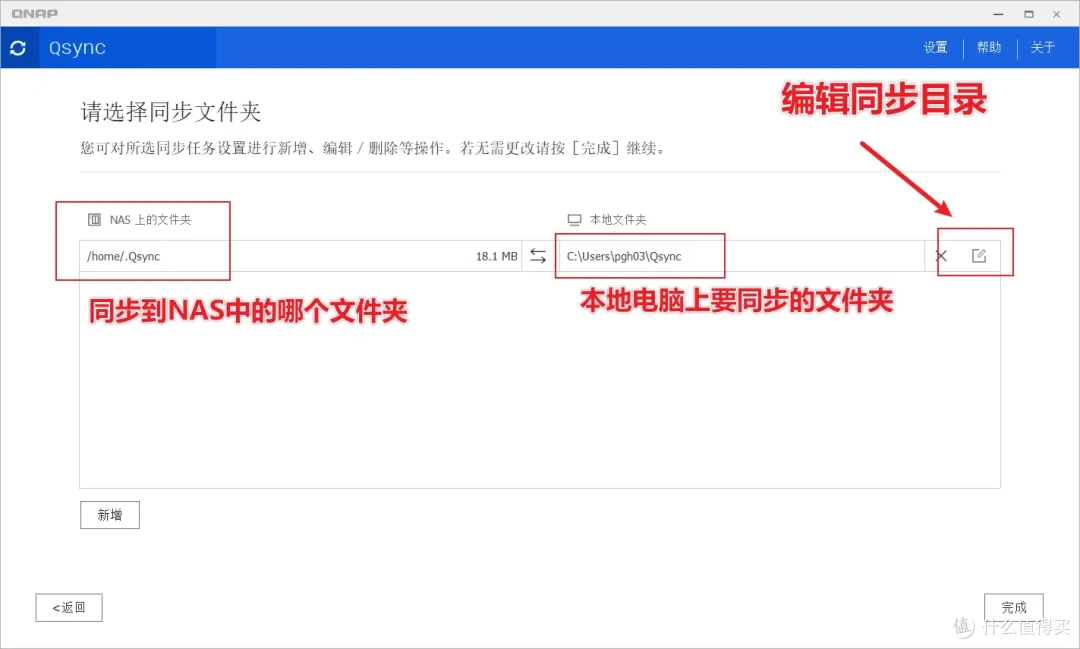Minimize the Qsync window
Screen dimensions: 1080x649
[998, 14]
